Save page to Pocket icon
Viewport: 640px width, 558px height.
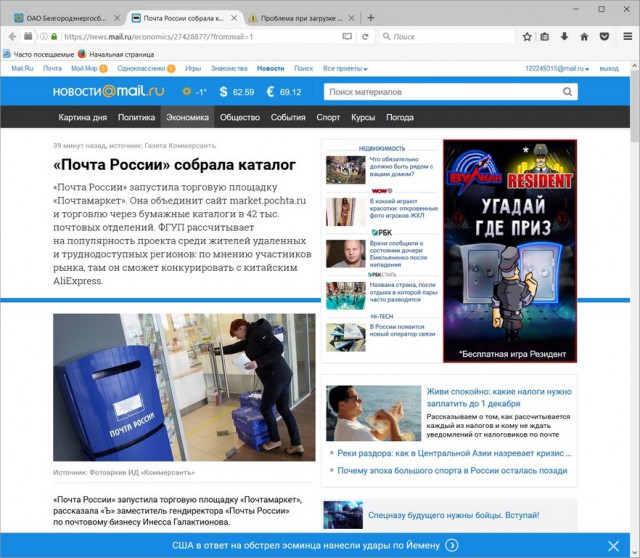(604, 37)
